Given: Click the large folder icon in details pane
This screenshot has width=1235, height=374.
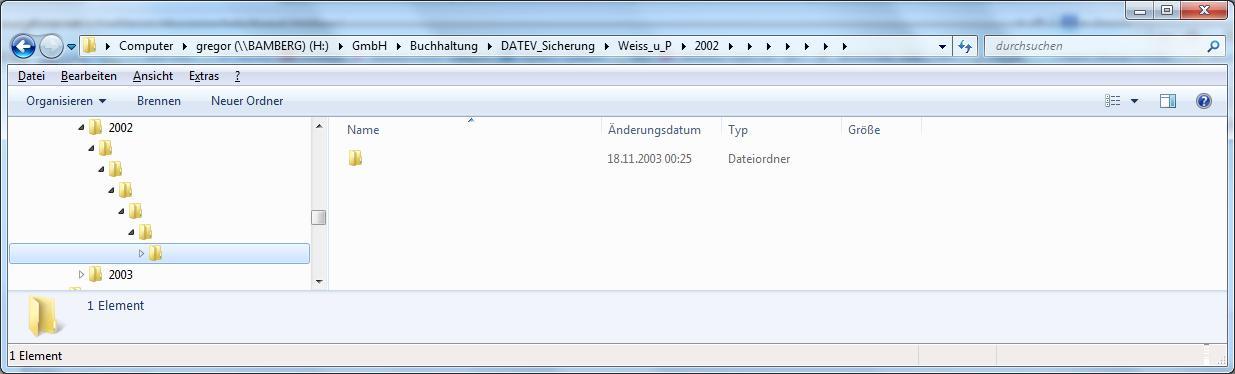Looking at the screenshot, I should pyautogui.click(x=44, y=316).
